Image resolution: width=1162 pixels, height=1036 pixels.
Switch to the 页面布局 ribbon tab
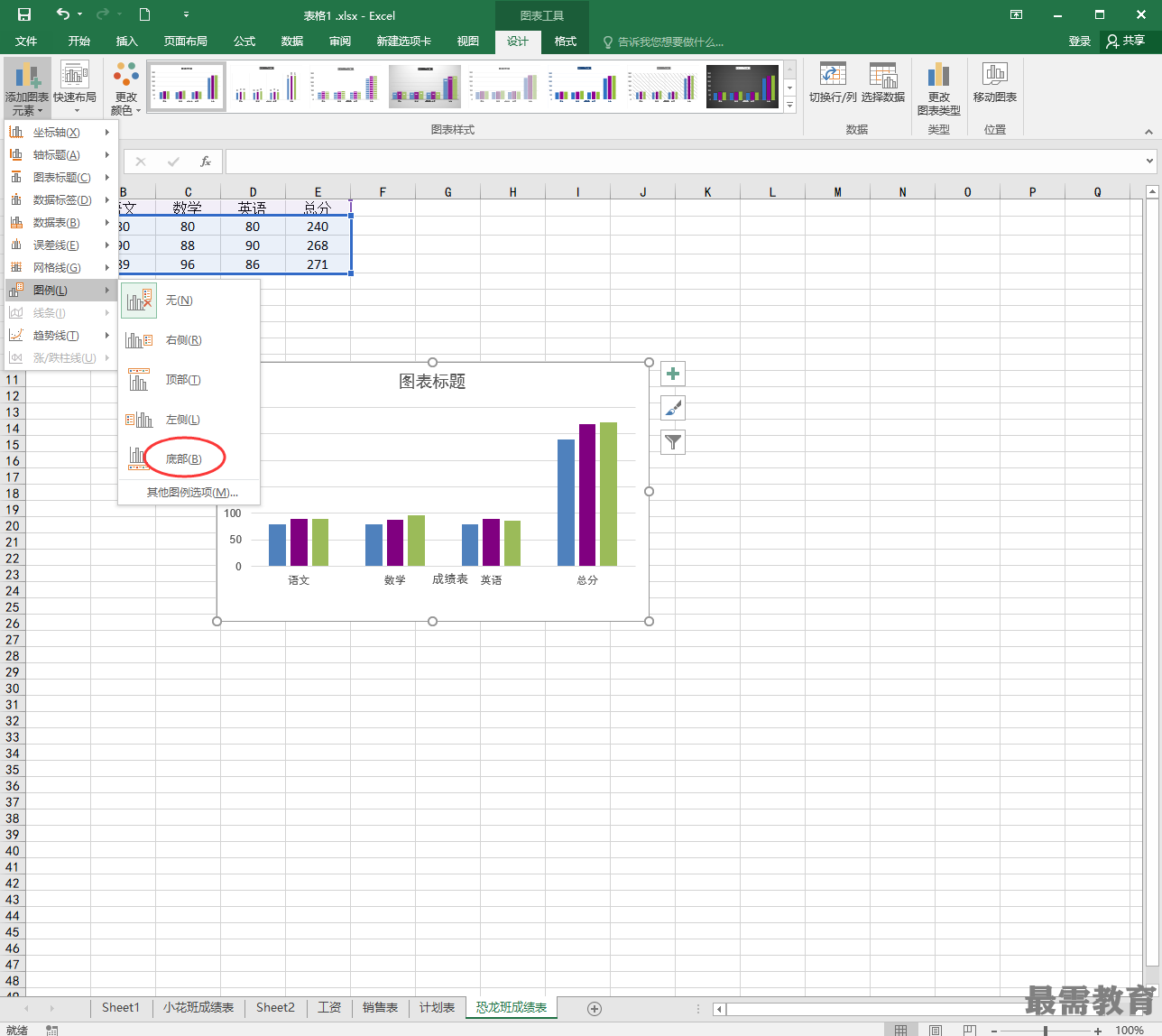pos(186,42)
